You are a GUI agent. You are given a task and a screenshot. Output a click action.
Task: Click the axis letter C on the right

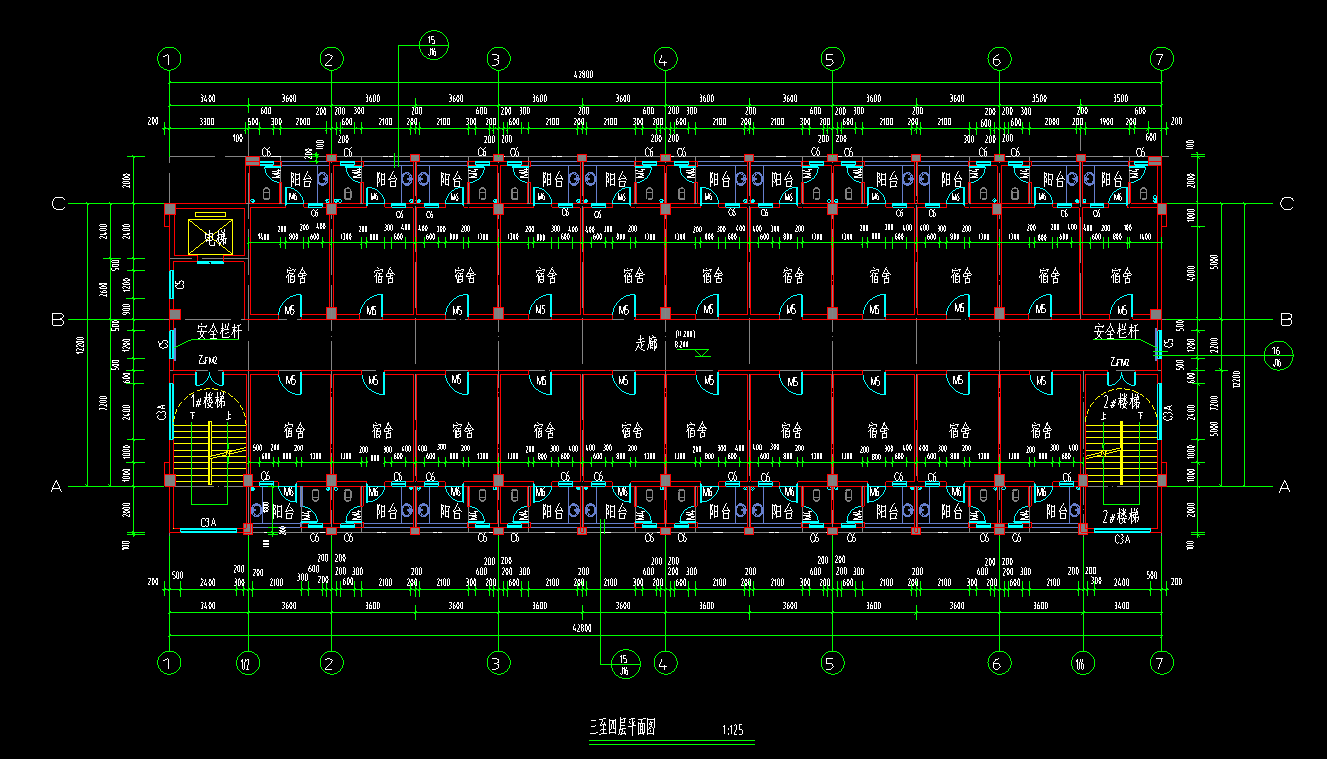(x=1285, y=204)
